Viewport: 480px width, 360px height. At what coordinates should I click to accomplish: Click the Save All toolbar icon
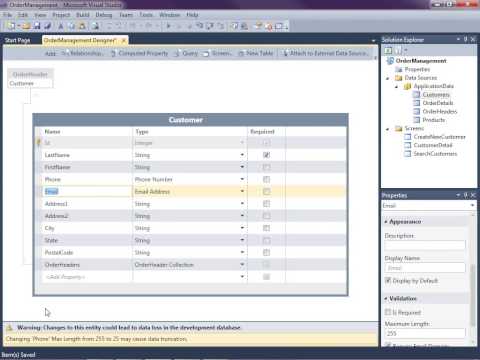(47, 26)
